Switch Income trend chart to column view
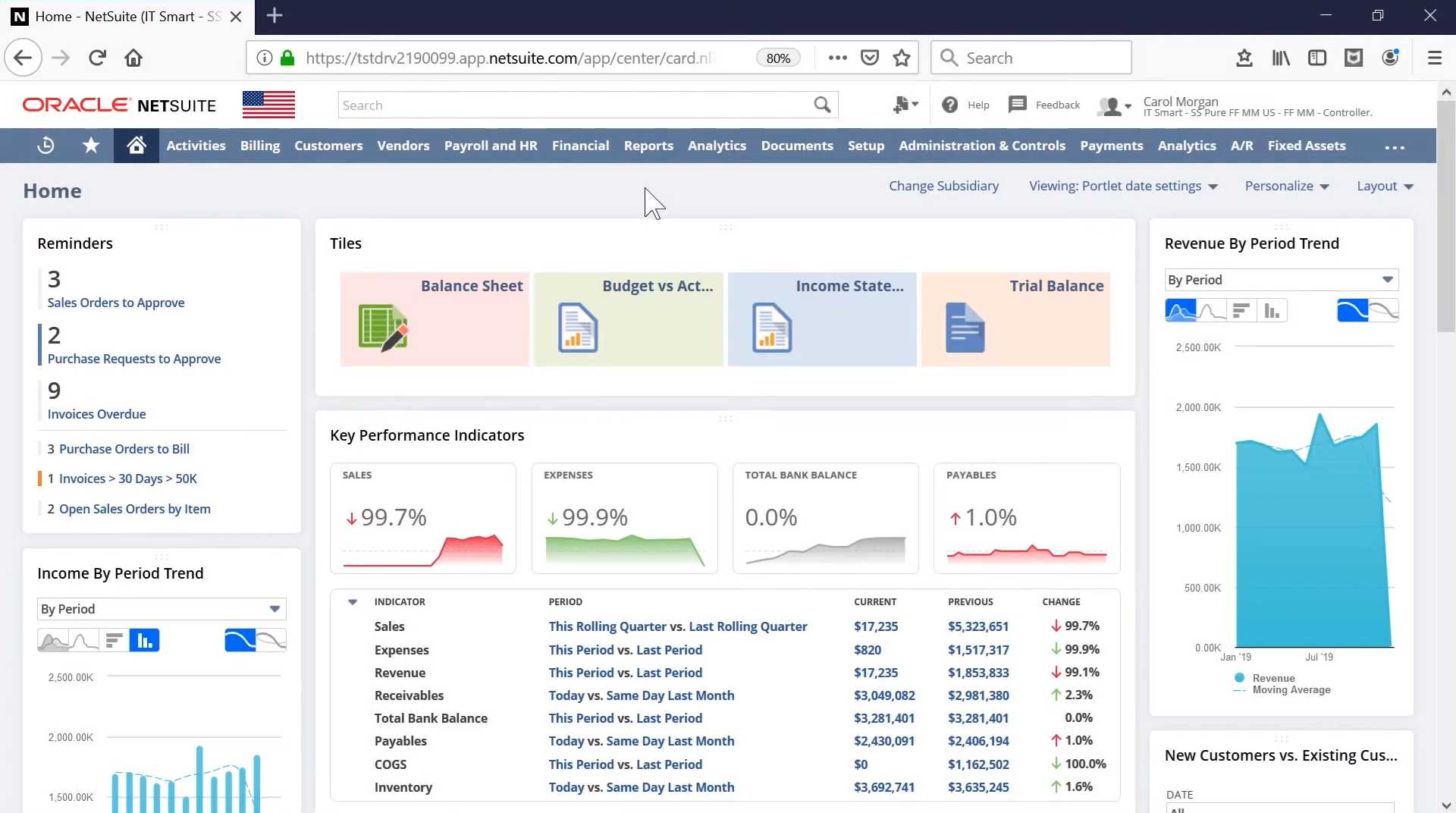 pos(144,641)
